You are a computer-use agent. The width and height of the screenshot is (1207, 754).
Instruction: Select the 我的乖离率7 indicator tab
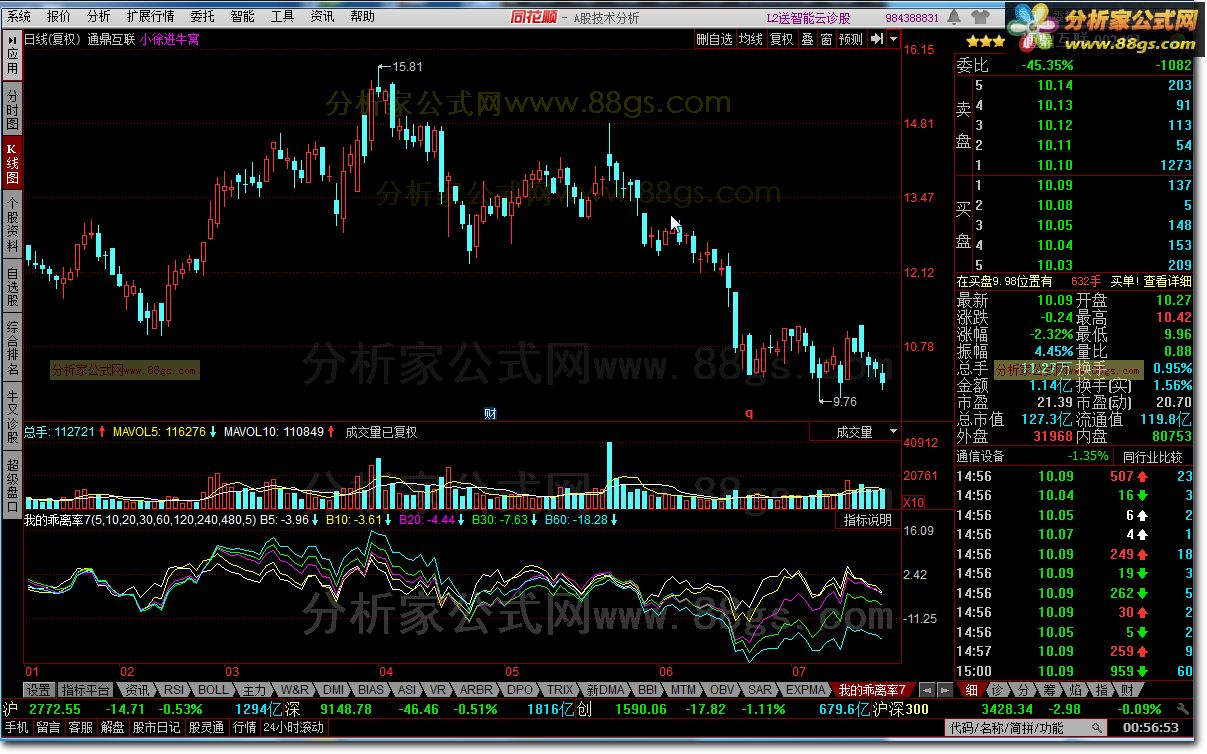[872, 690]
